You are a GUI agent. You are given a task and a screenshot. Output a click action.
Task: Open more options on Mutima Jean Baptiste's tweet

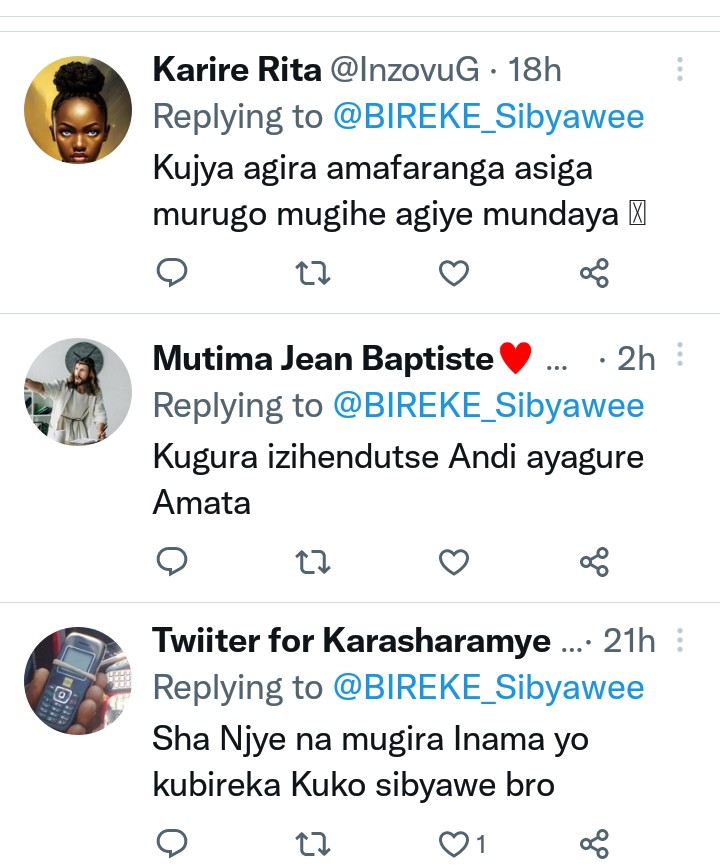680,355
